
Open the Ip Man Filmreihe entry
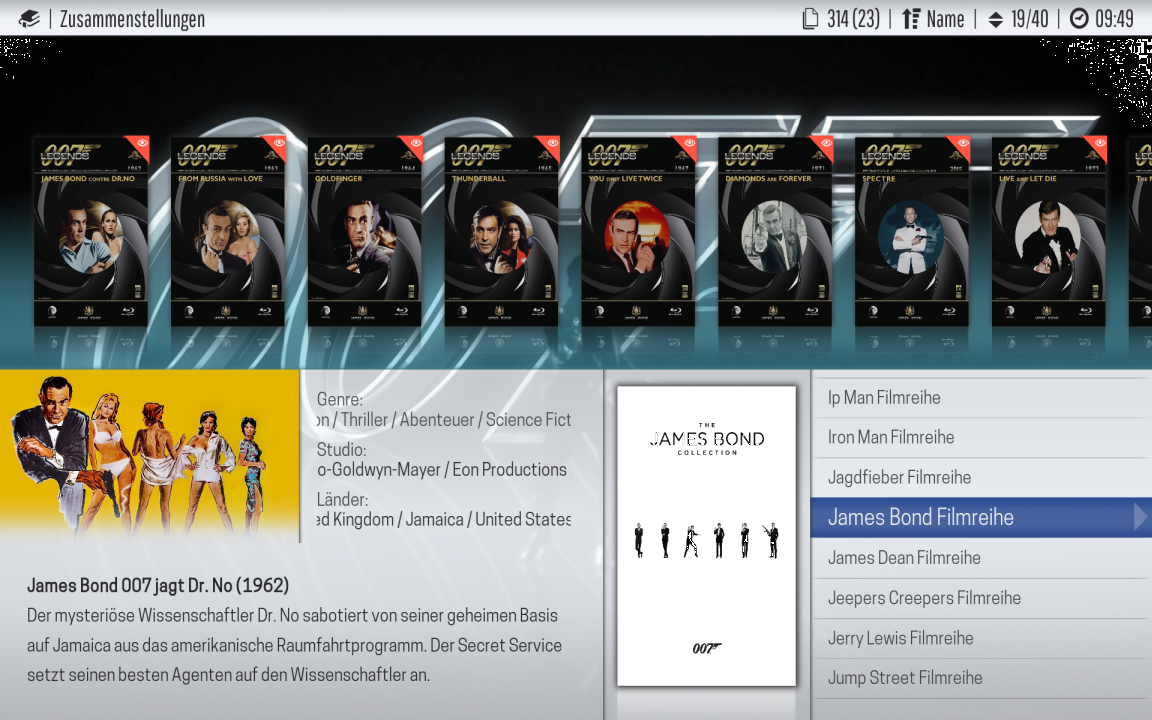(x=981, y=397)
